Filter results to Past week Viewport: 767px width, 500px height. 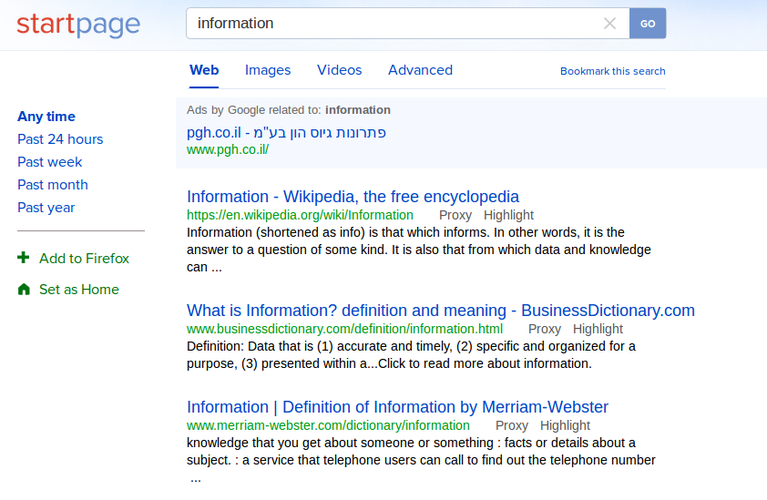point(50,162)
